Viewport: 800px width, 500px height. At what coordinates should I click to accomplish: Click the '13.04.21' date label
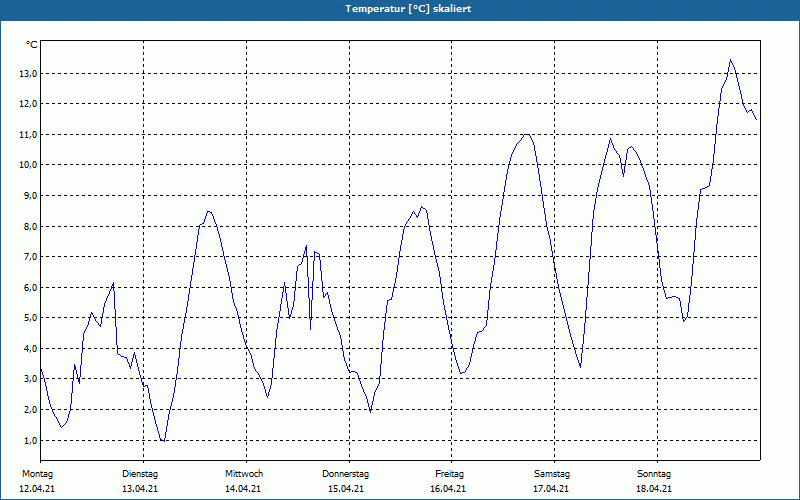140,489
